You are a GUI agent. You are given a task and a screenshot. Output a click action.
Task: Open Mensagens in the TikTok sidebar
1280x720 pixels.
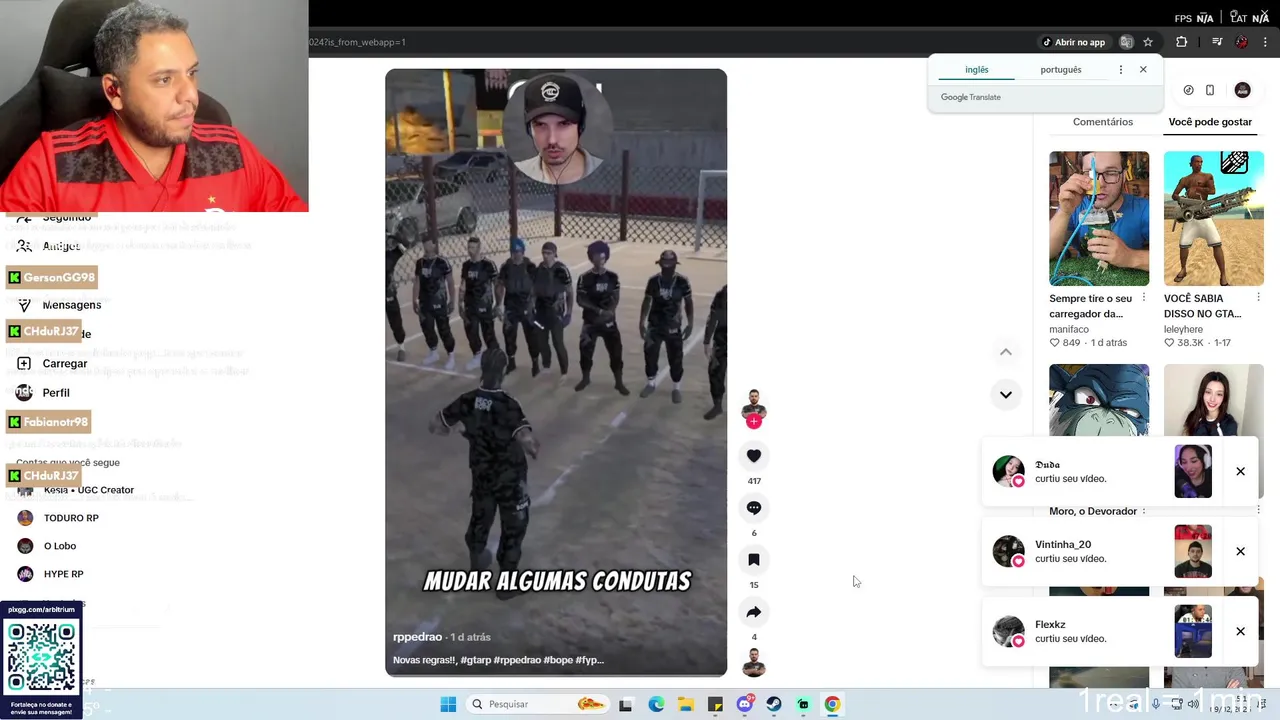pos(59,305)
